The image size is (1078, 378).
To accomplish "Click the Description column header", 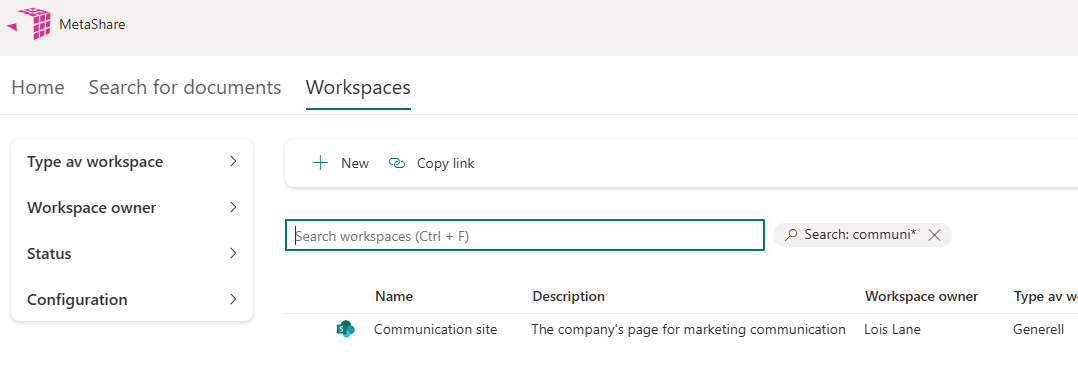I will click(569, 296).
